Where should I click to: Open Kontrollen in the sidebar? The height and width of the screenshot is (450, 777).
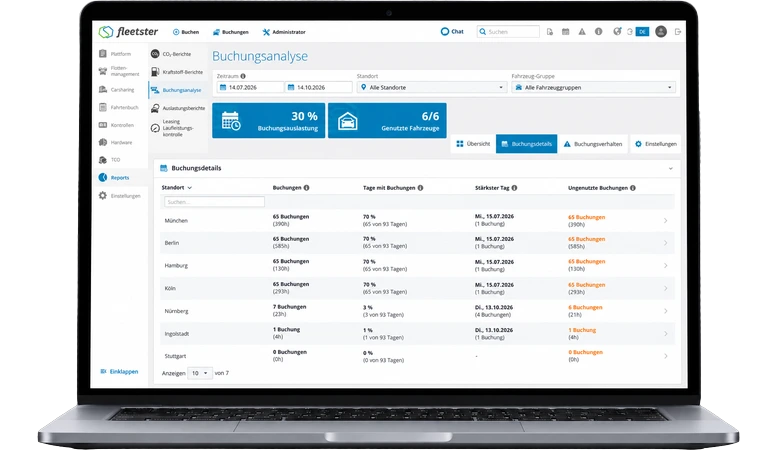tap(117, 125)
